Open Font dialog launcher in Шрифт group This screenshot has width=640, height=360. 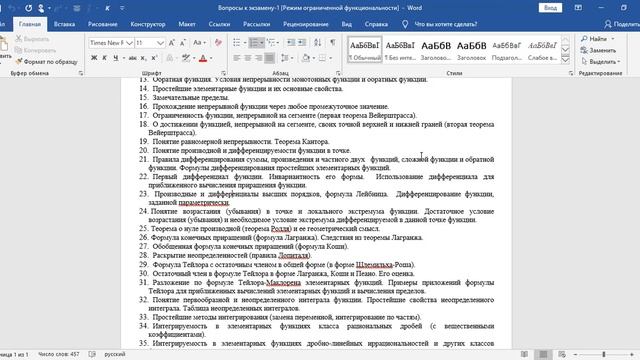(x=224, y=73)
